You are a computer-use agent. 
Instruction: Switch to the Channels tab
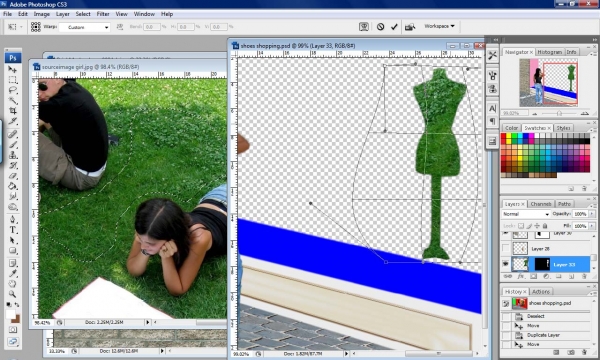tap(541, 204)
